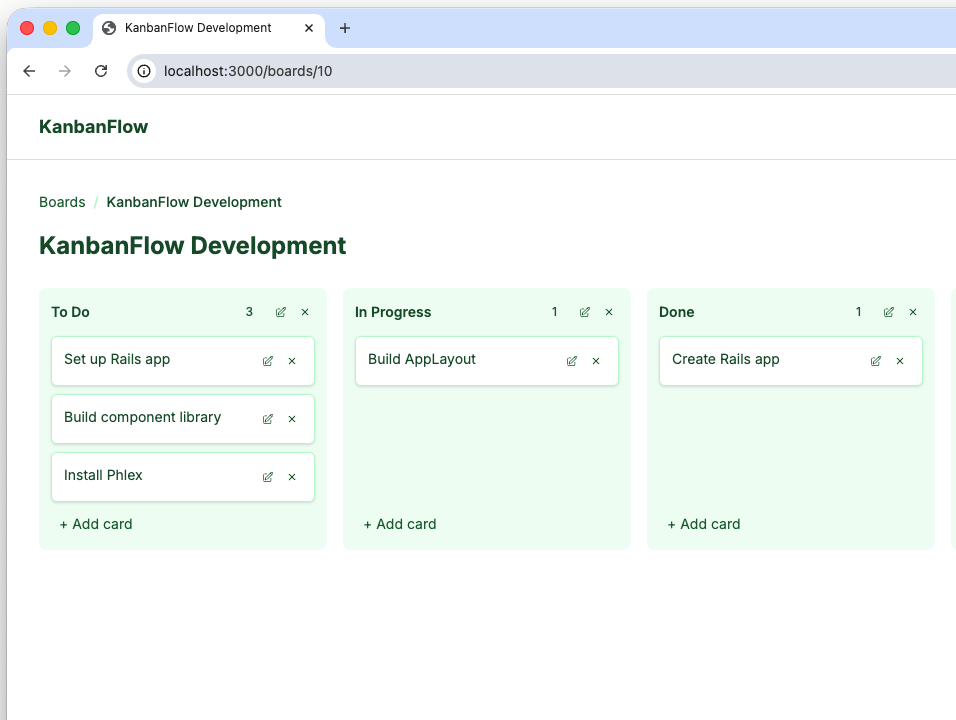The height and width of the screenshot is (720, 956).
Task: Open the KanbanFlow home logo link
Action: [x=93, y=127]
